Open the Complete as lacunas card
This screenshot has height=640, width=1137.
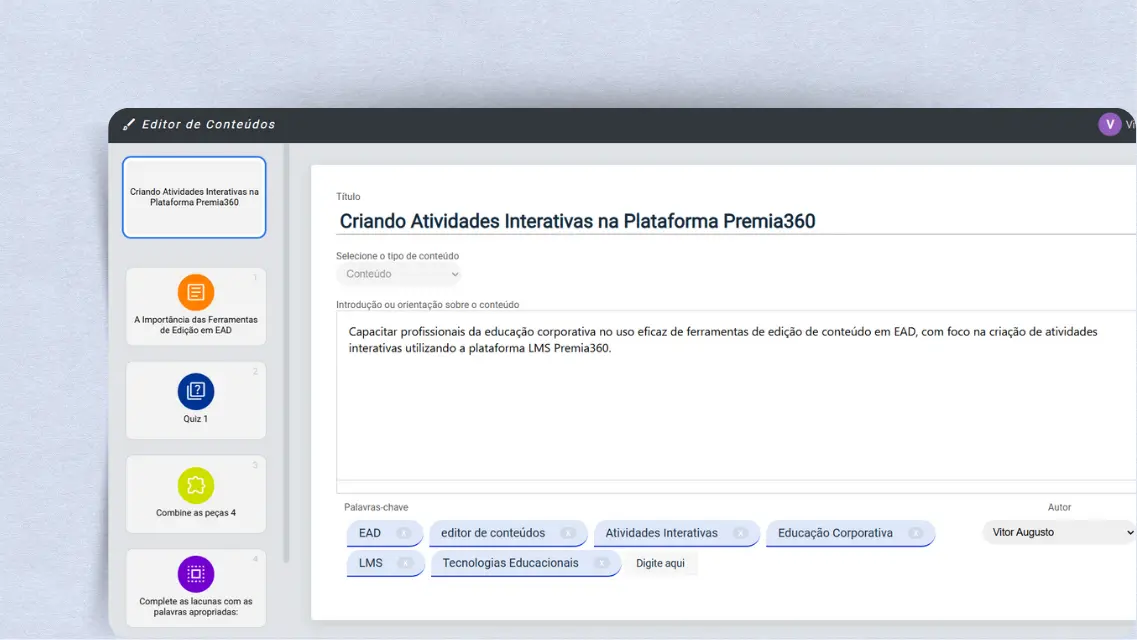point(196,588)
